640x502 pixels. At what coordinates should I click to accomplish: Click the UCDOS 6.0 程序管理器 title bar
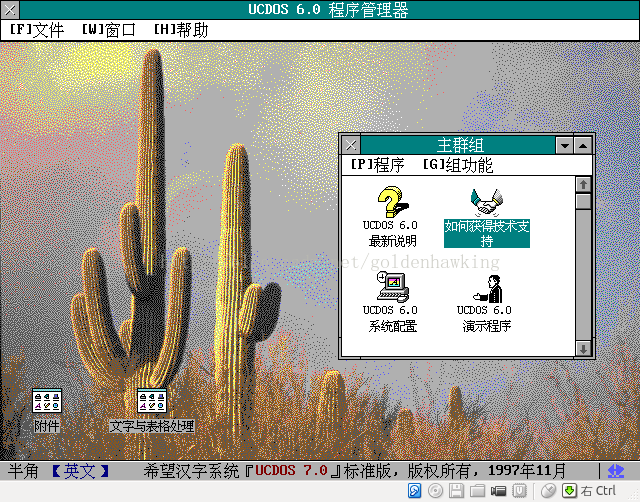click(328, 9)
